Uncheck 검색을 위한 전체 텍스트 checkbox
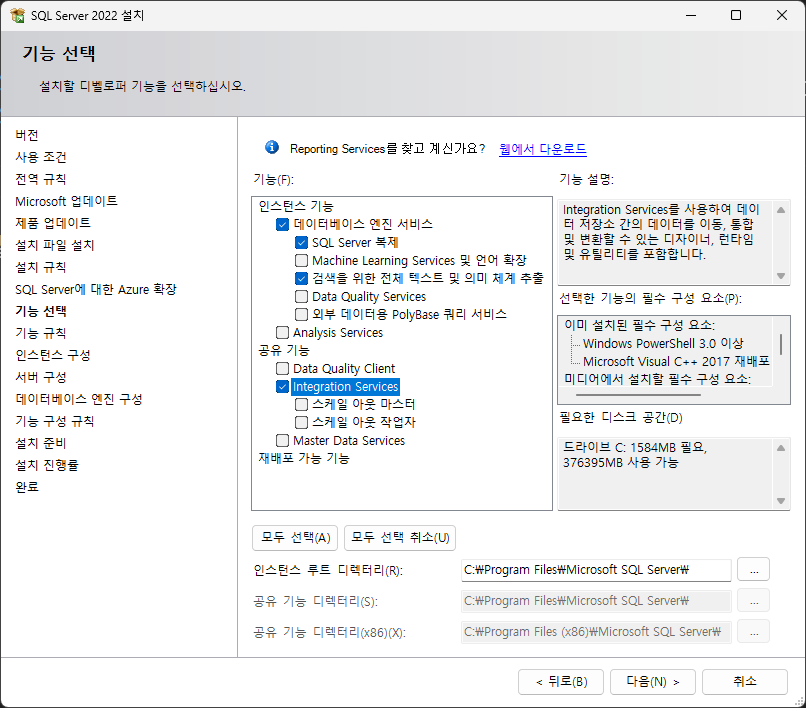806x708 pixels. 301,279
